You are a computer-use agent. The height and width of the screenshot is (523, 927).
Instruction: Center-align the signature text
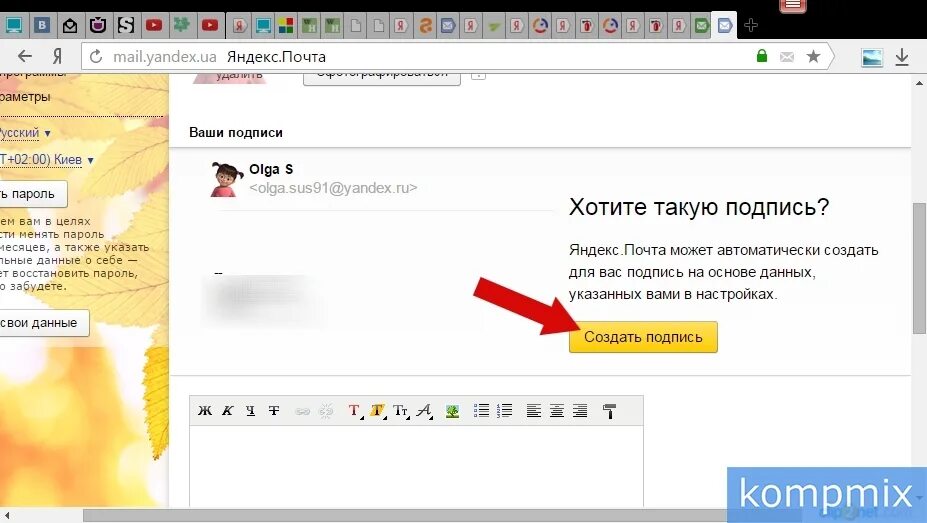click(557, 411)
